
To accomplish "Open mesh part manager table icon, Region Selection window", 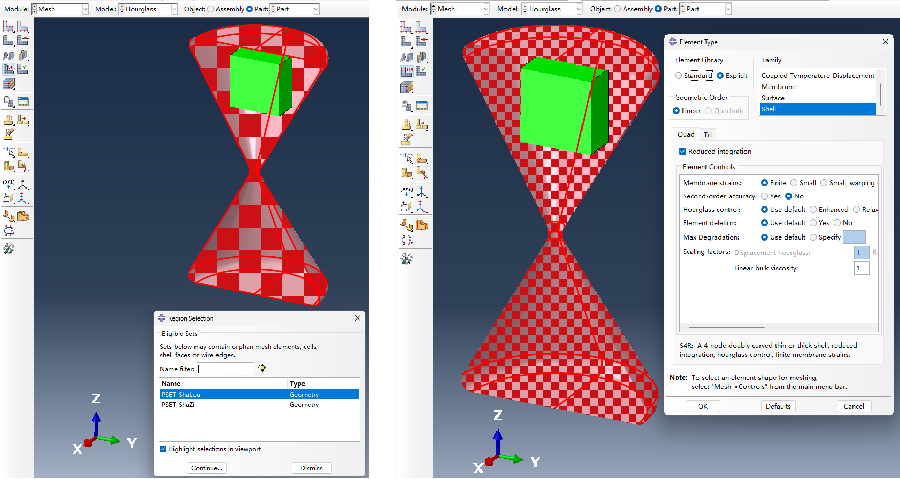I will 23,102.
